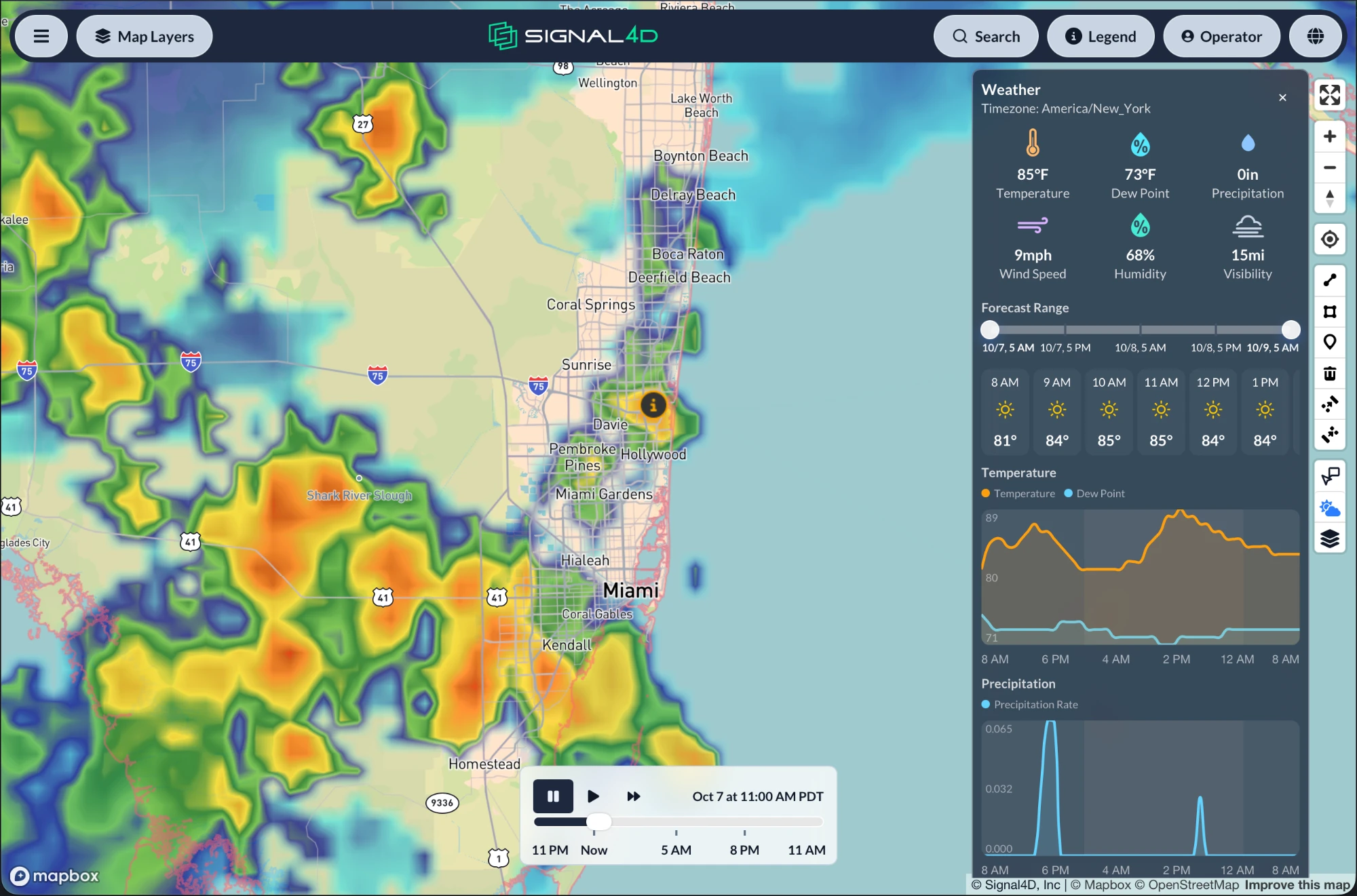Click the Forecast Range end handle
Screen dimensions: 1357x896
tap(1291, 330)
